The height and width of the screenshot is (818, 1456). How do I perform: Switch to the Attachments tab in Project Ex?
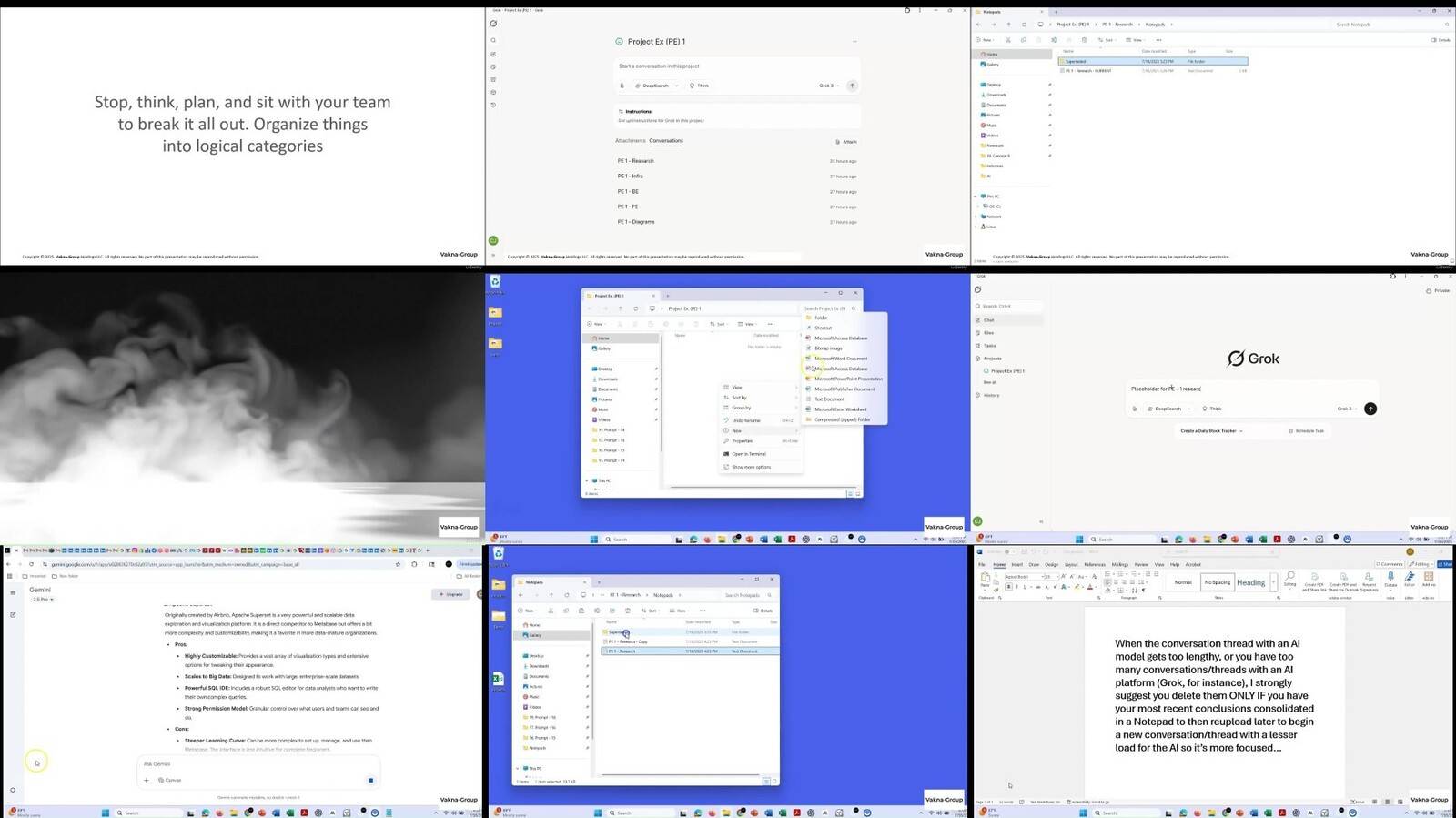click(x=630, y=141)
